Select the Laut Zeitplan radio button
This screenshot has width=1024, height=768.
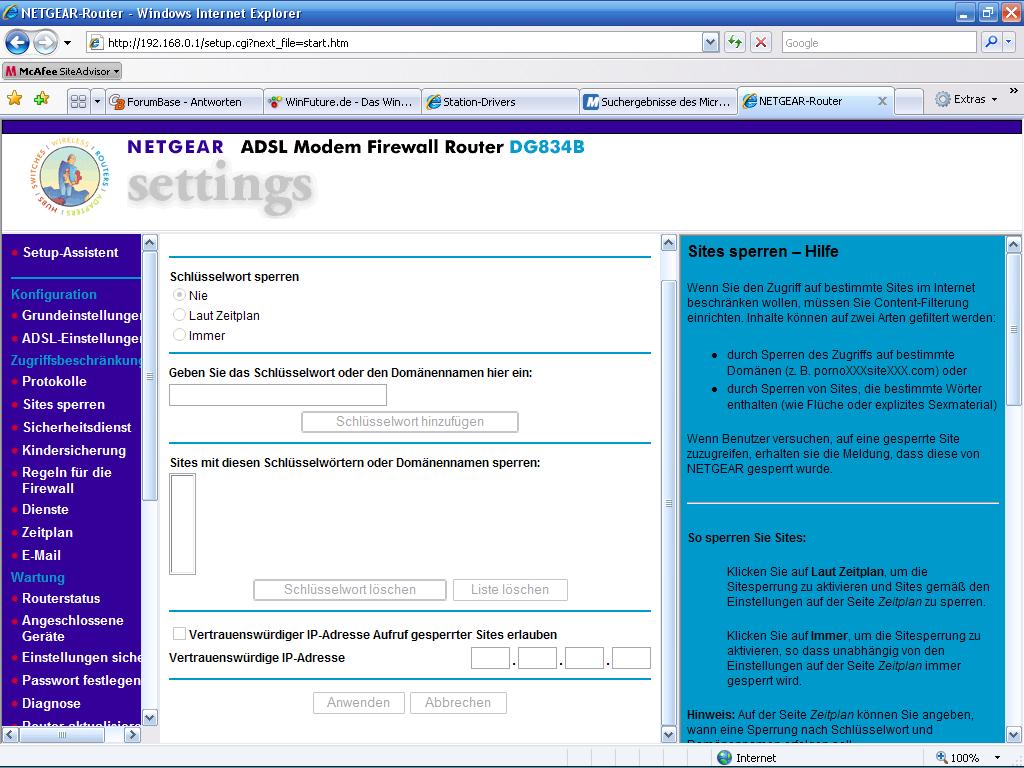179,315
